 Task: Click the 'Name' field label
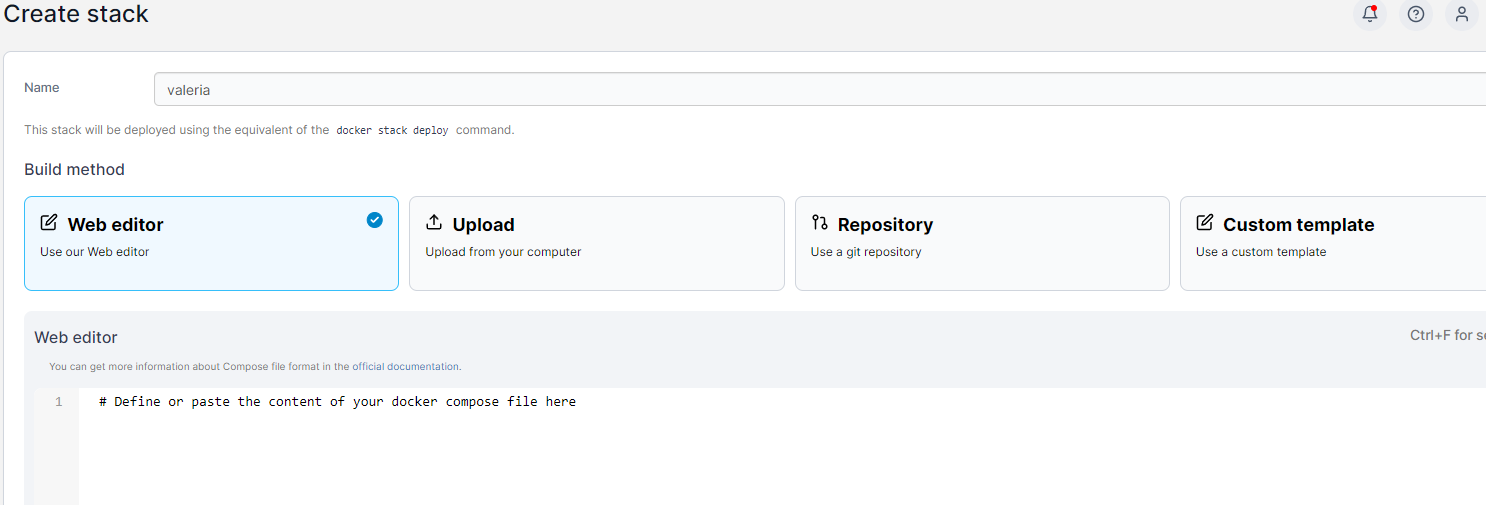pos(42,88)
